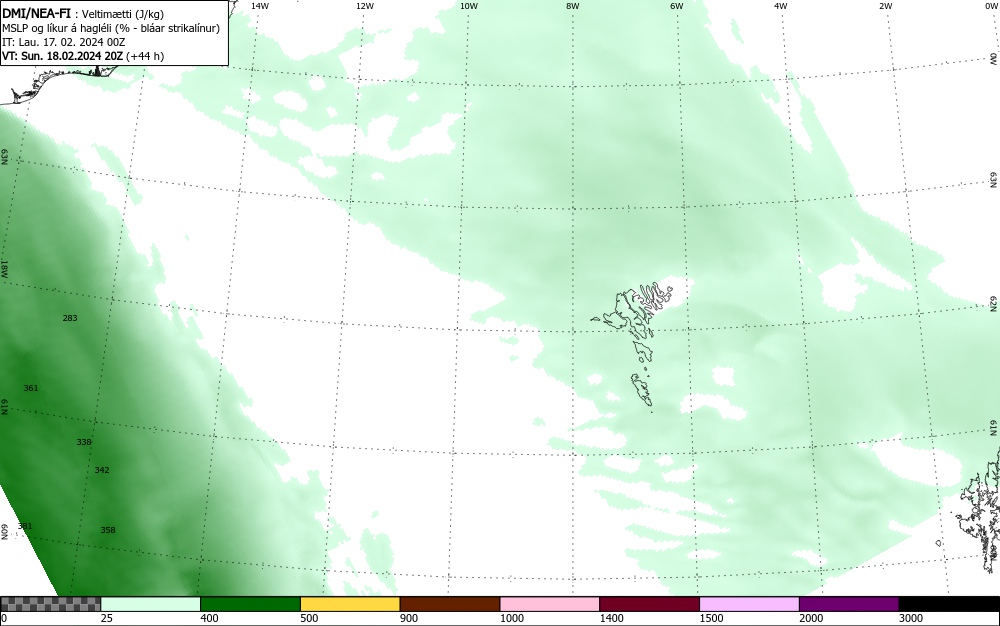This screenshot has width=1000, height=626.
Task: Click the "12W" longitude label
Action: [x=365, y=6]
